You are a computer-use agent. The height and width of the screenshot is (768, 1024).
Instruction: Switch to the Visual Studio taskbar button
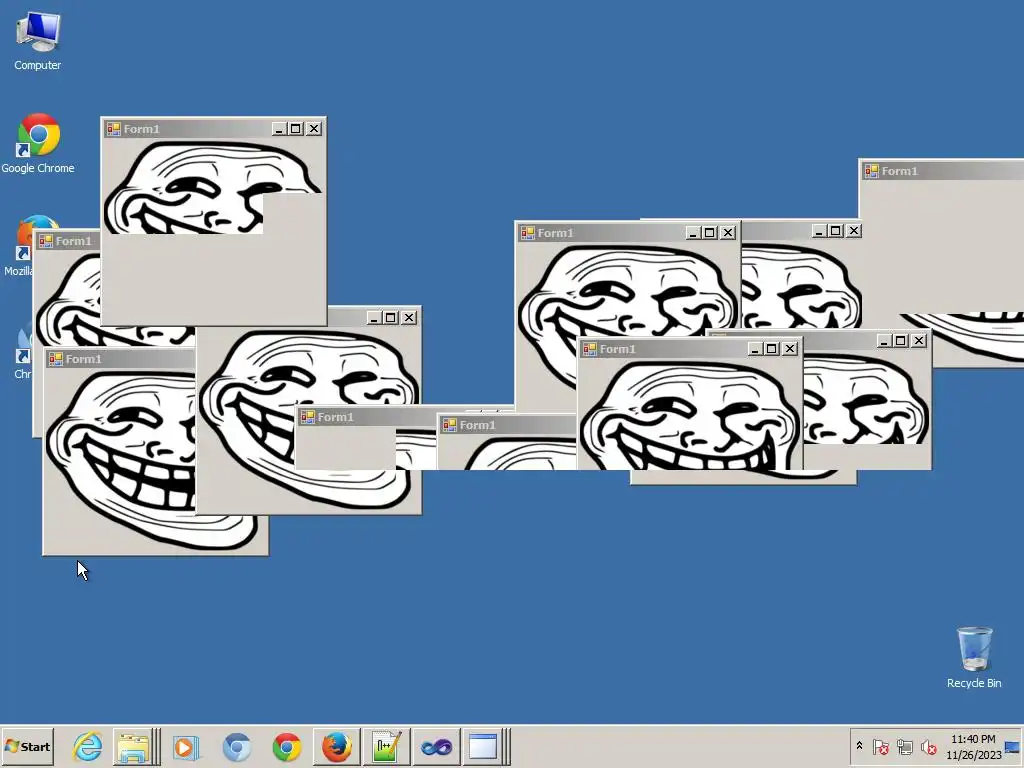(436, 746)
